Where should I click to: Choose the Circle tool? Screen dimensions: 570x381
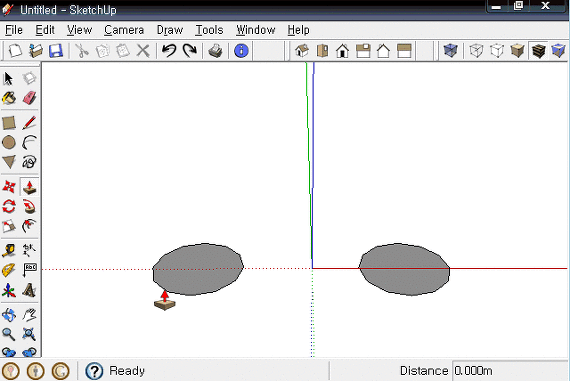8,142
